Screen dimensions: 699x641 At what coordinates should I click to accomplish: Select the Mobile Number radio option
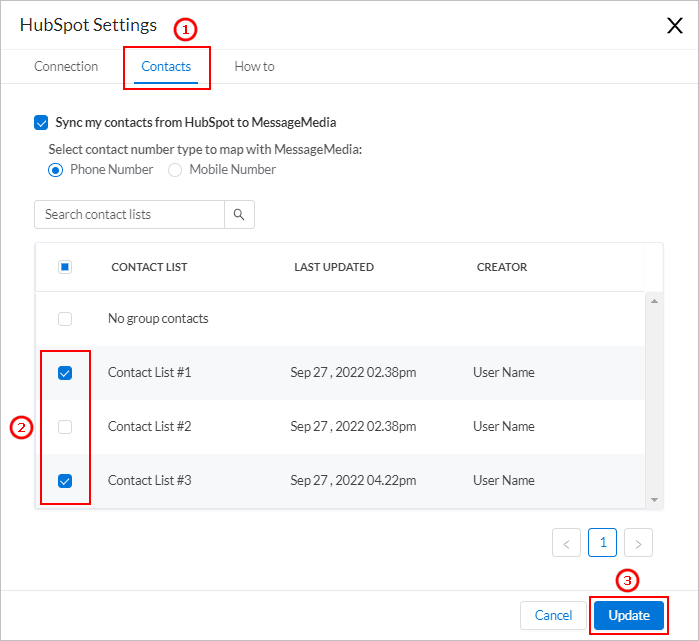(175, 170)
